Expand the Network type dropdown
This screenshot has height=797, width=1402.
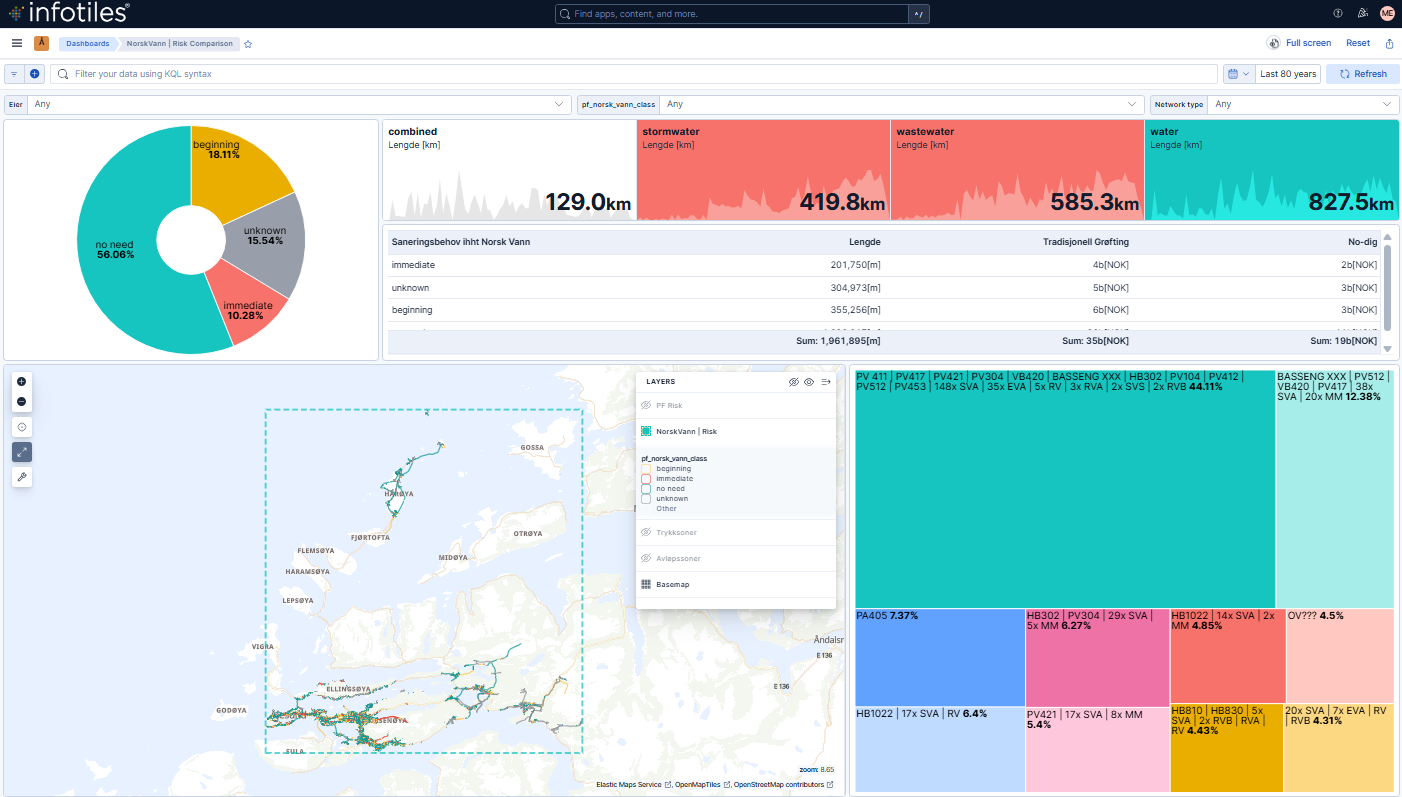(1300, 104)
